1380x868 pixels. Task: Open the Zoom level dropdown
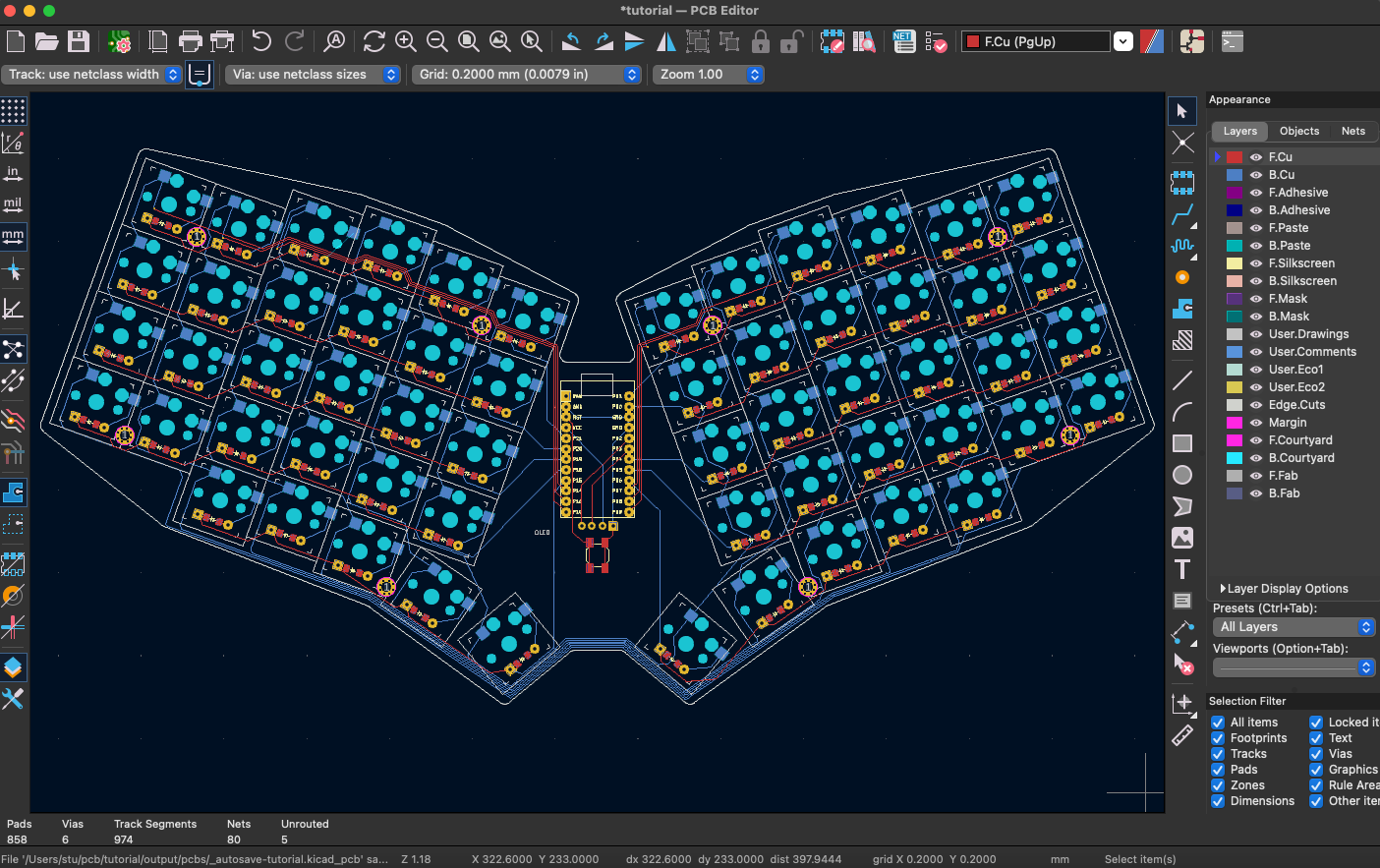point(708,75)
